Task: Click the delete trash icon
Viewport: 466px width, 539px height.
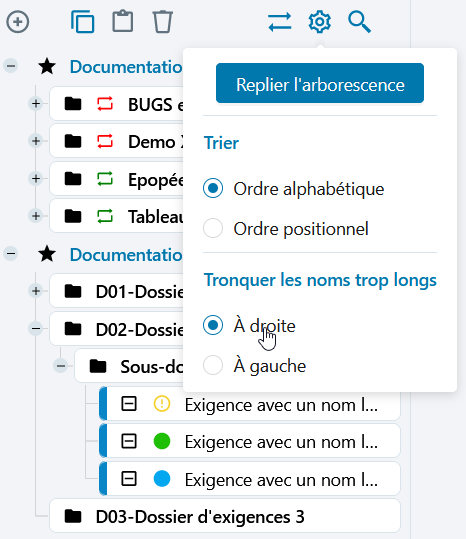Action: tap(162, 22)
